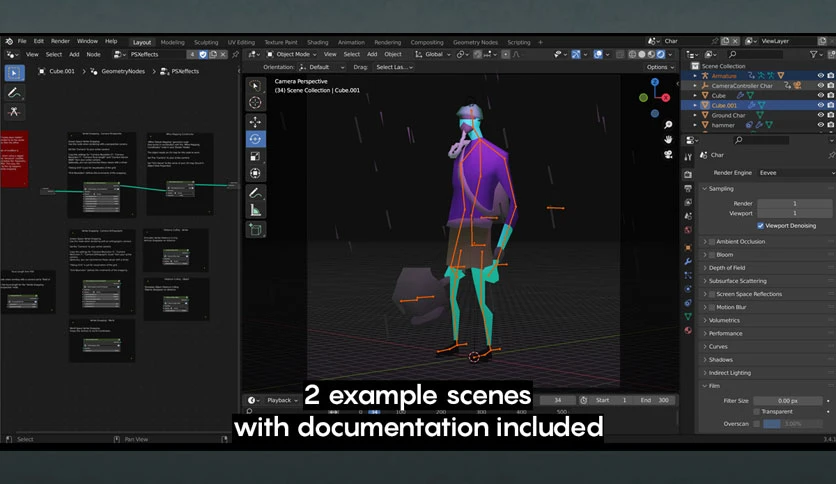Open the Options button in the viewport header

pyautogui.click(x=660, y=67)
